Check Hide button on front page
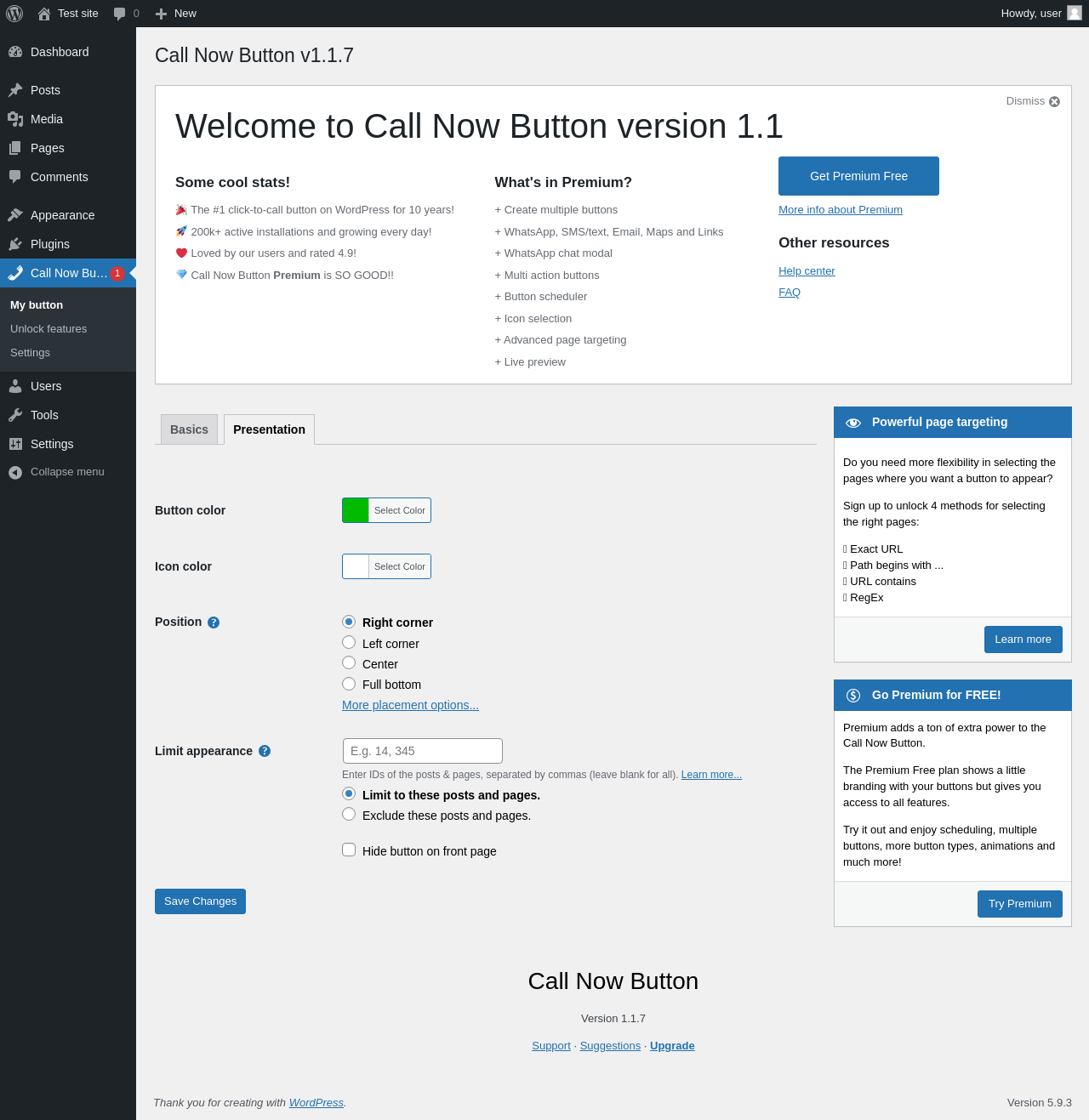1089x1120 pixels. (x=349, y=850)
